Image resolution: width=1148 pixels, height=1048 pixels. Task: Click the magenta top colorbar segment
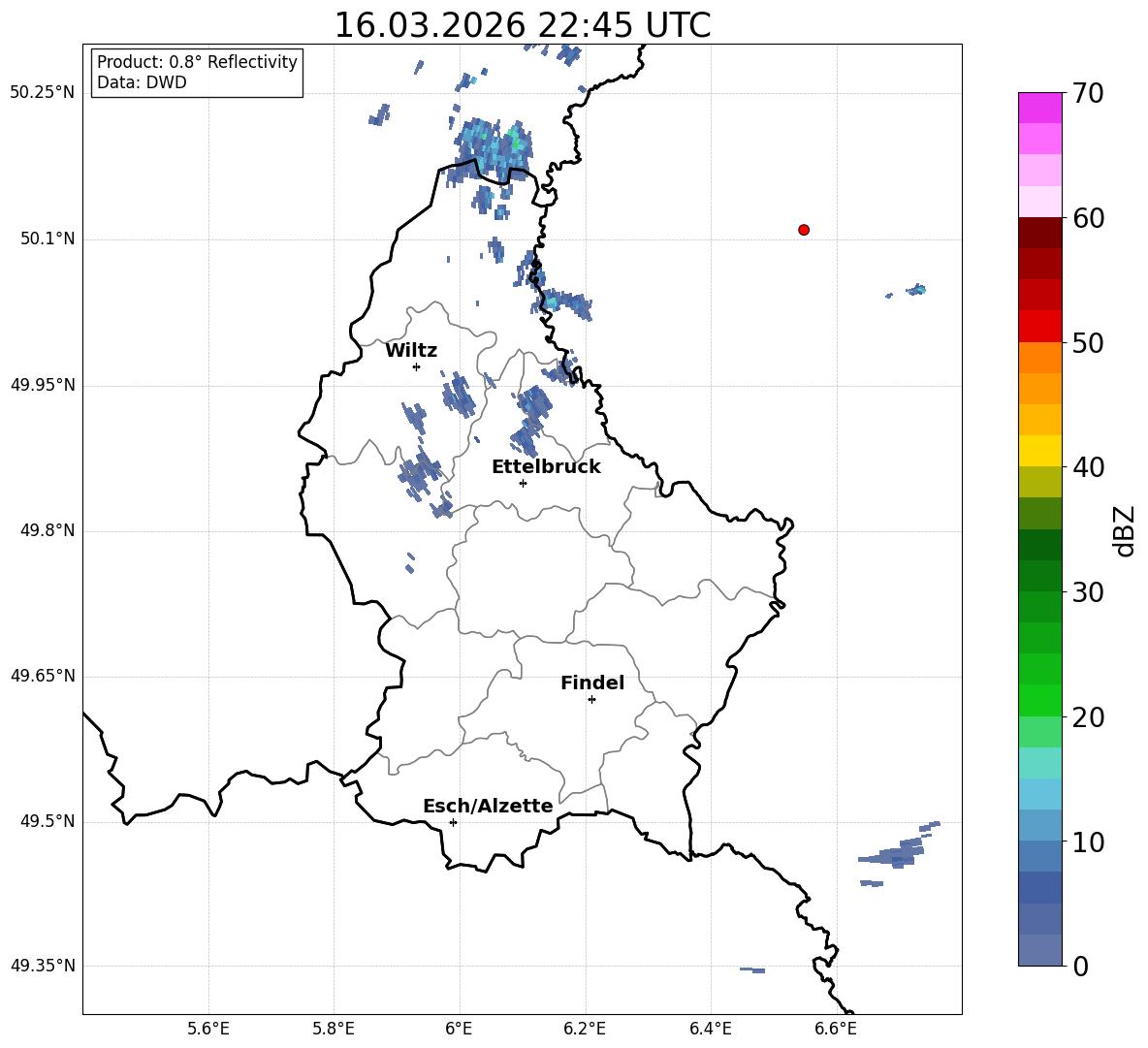coord(1039,108)
